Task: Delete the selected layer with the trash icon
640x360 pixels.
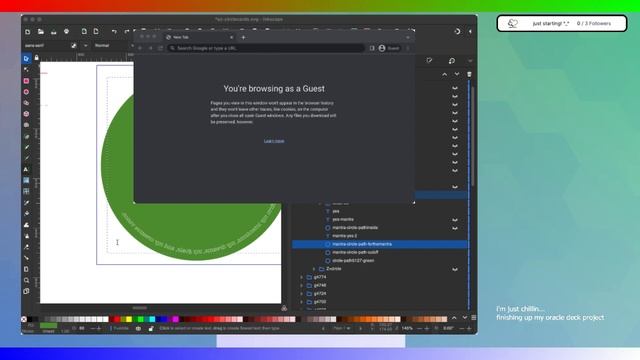Action: pos(469,74)
